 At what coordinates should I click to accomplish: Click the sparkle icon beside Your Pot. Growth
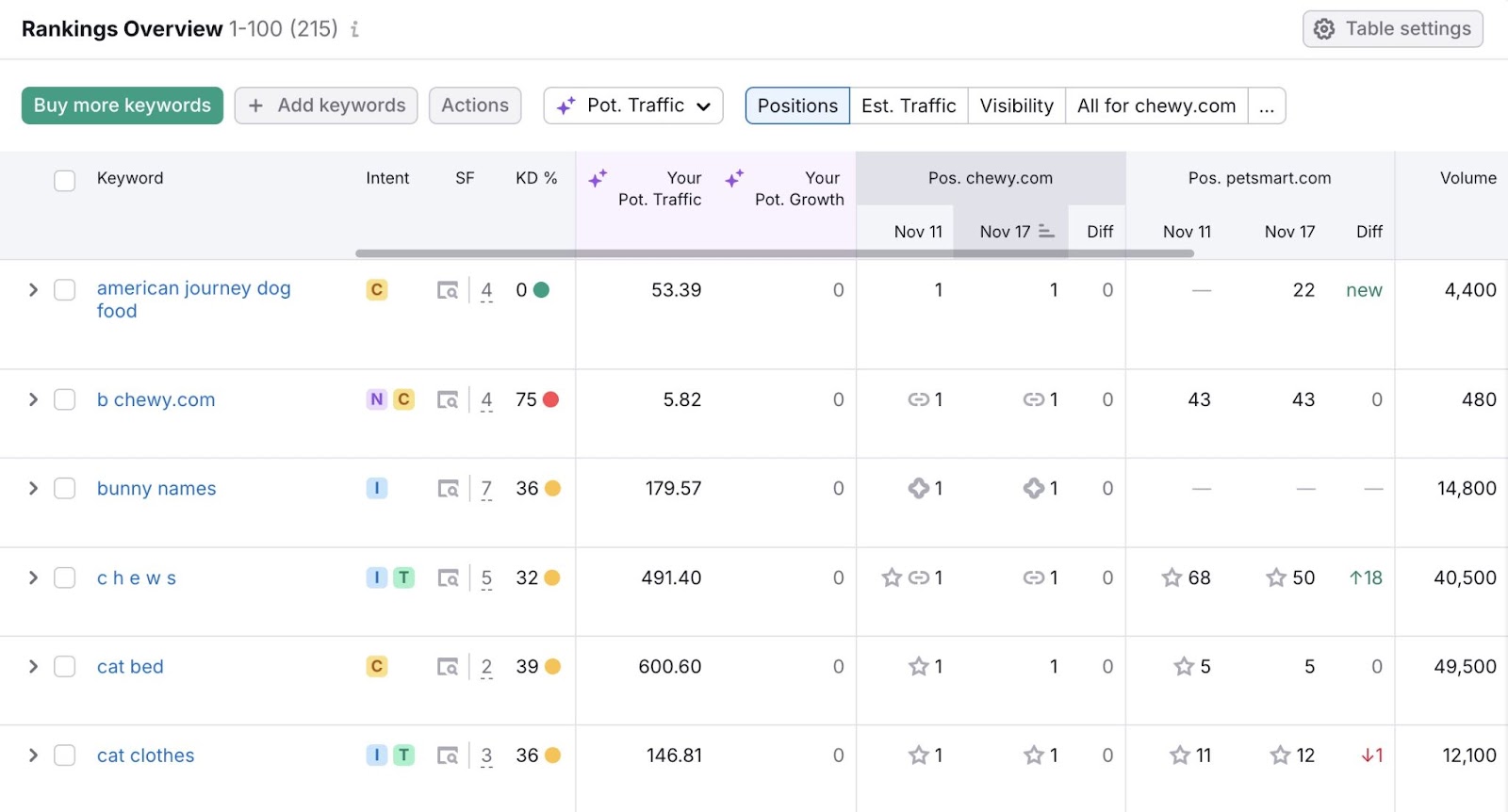(734, 178)
